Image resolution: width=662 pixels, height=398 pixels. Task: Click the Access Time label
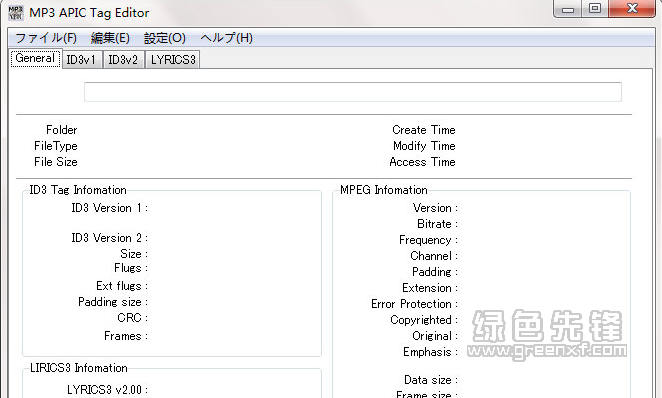coord(423,162)
